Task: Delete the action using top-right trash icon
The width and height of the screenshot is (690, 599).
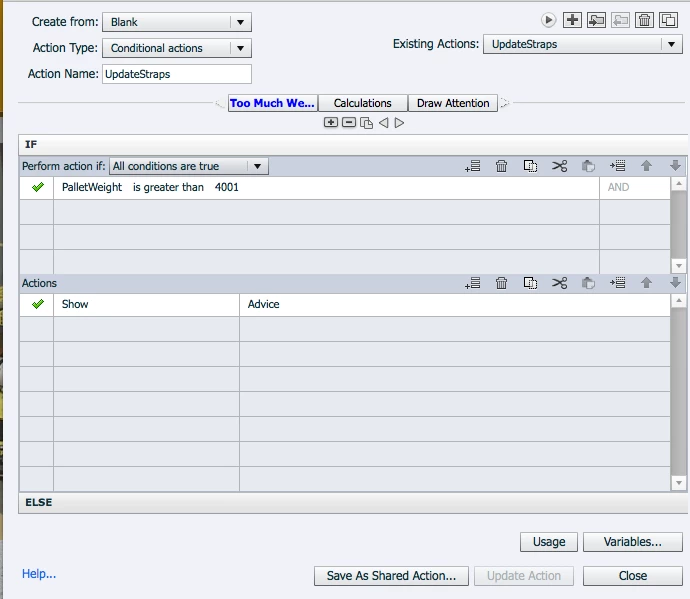Action: (644, 20)
